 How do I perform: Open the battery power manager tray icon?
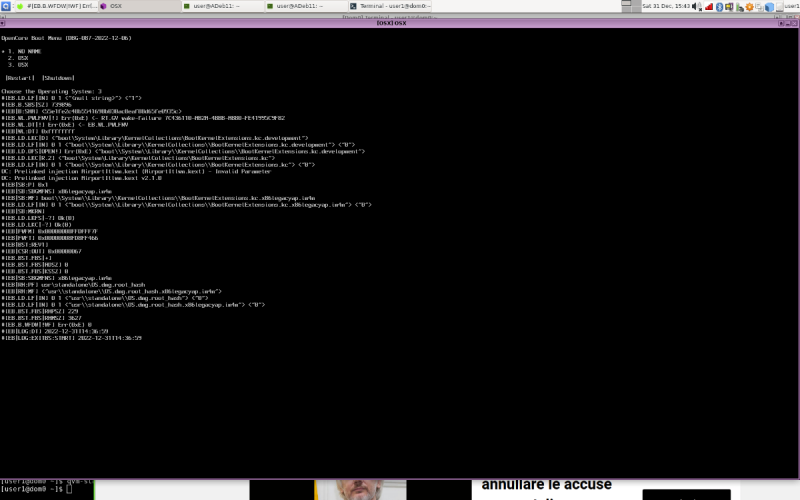coord(739,7)
